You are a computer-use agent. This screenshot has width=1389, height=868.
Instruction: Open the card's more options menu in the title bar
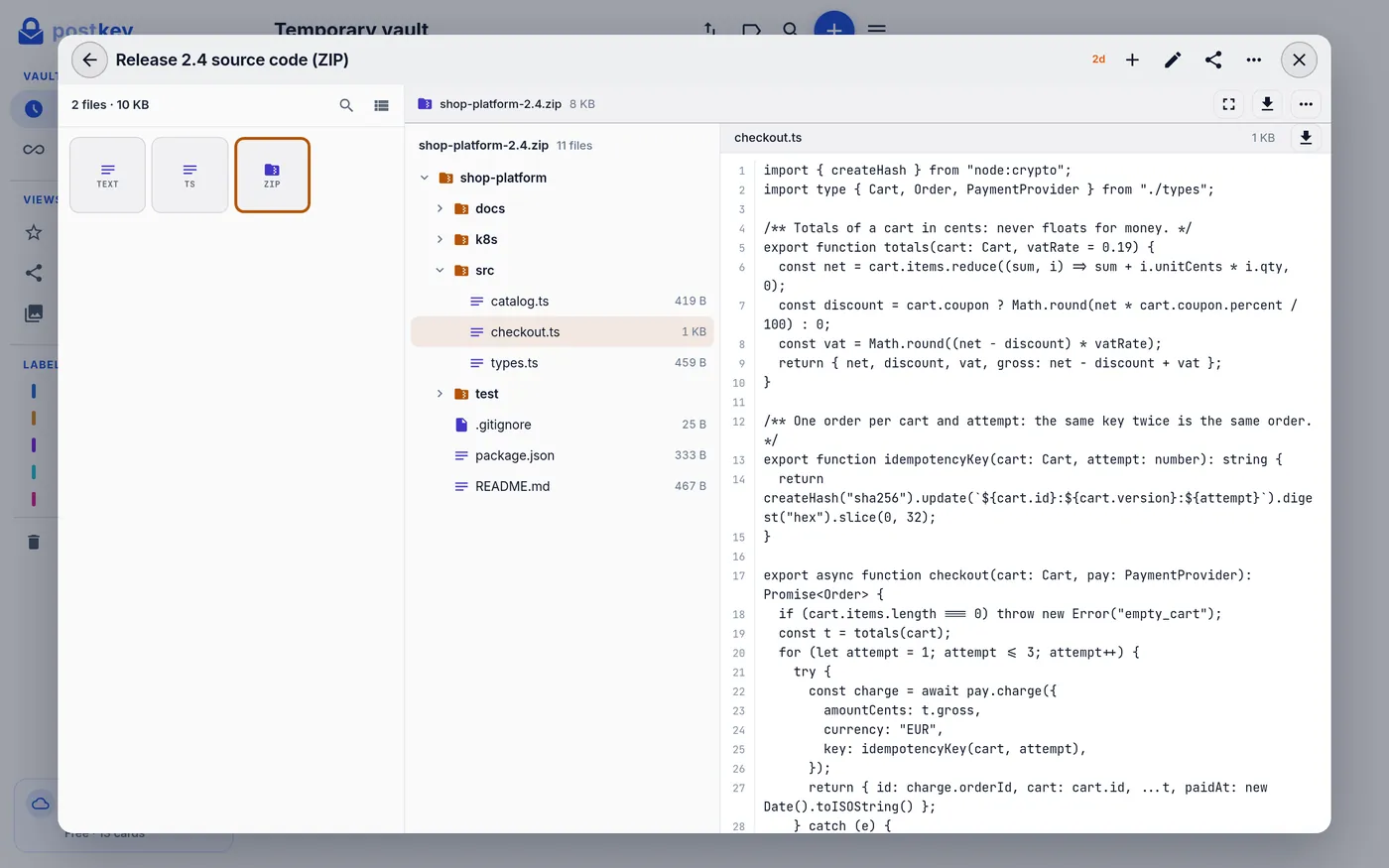click(x=1254, y=60)
